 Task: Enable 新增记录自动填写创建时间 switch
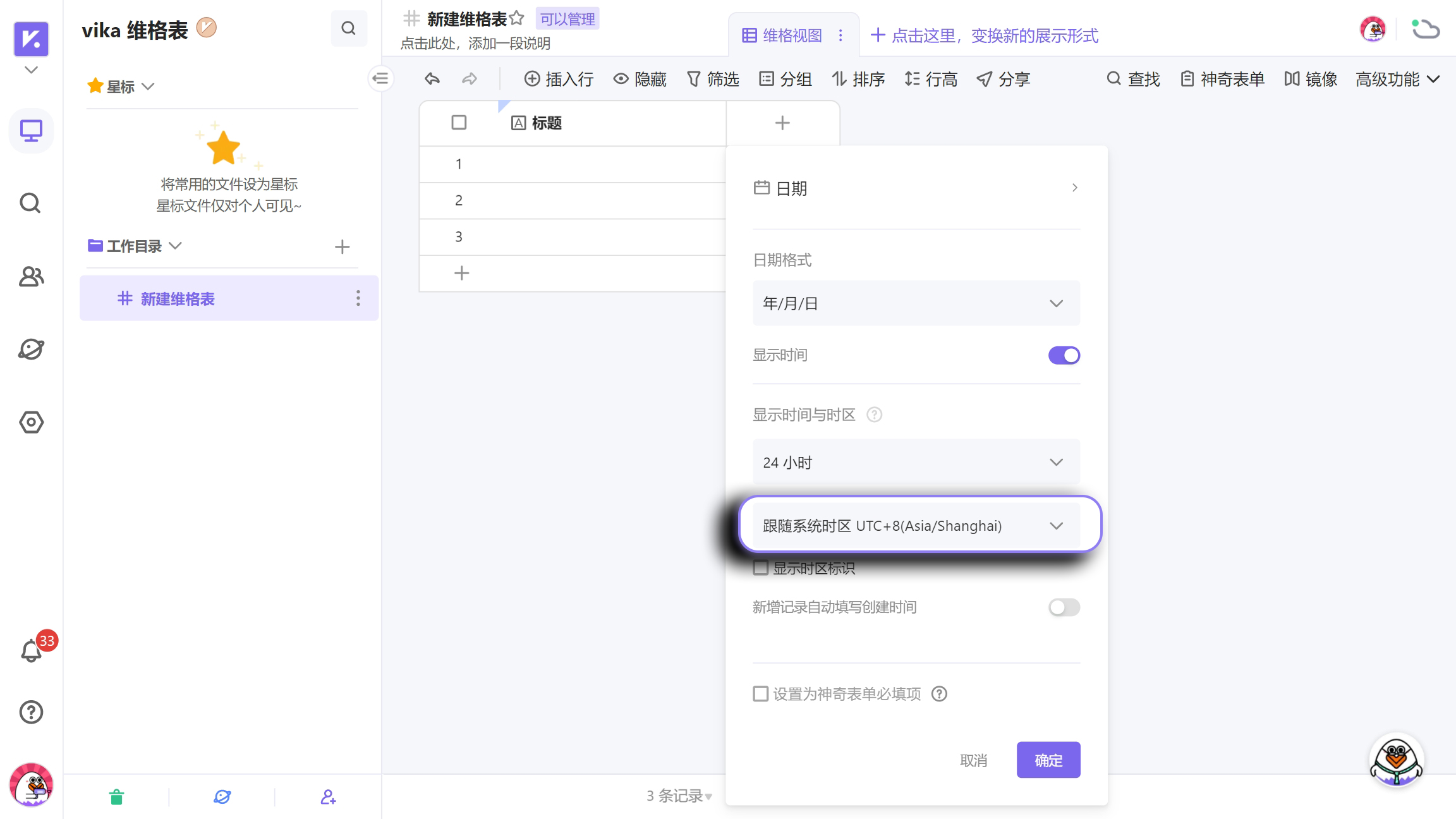(1064, 607)
